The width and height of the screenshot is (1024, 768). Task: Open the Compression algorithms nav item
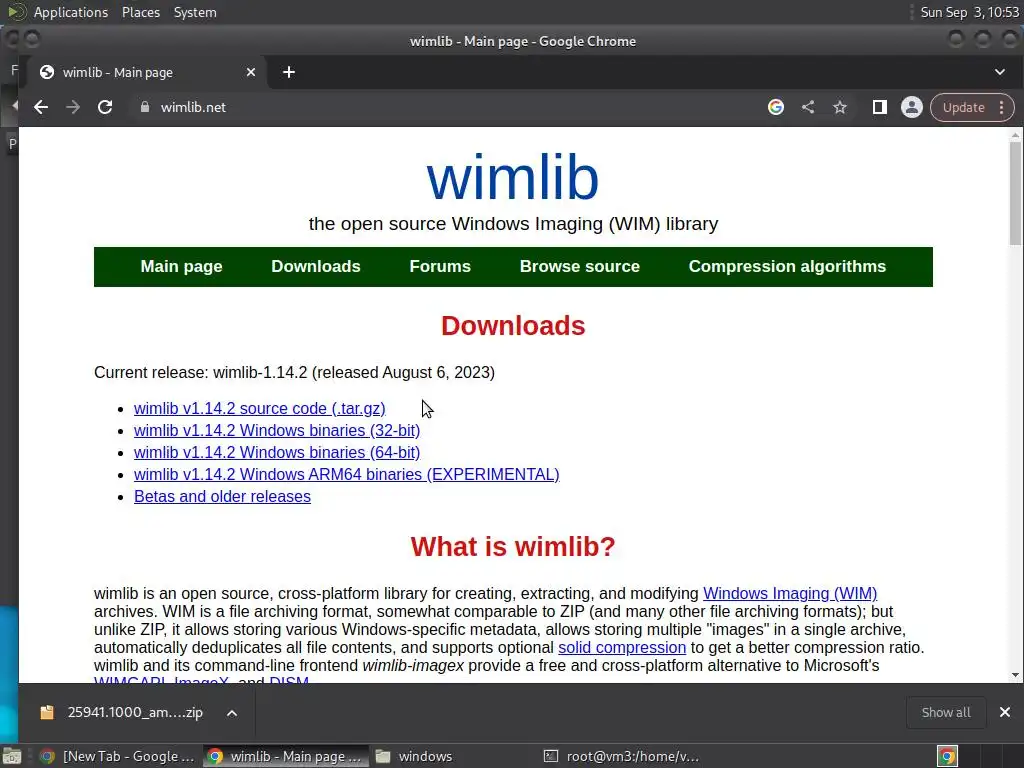pos(788,266)
